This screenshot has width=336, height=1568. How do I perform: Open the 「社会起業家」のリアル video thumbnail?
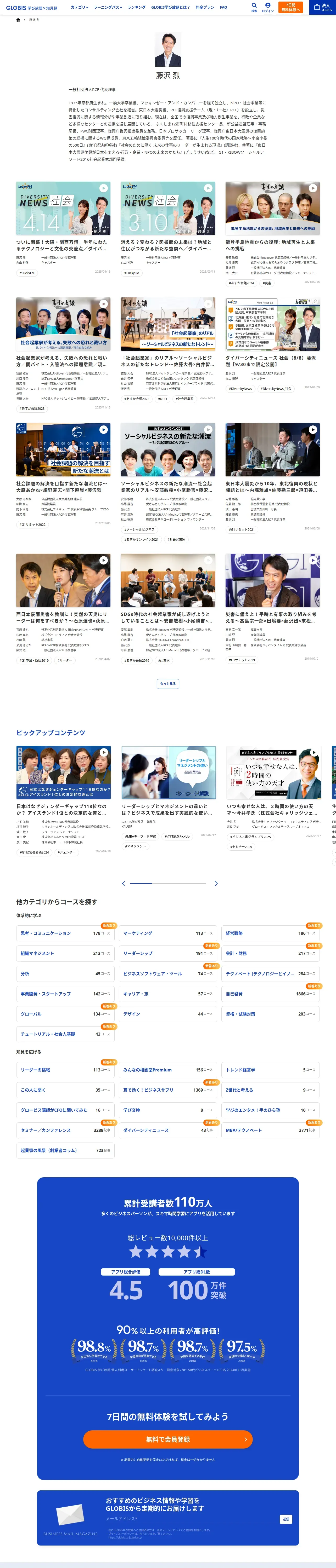pyautogui.click(x=168, y=324)
